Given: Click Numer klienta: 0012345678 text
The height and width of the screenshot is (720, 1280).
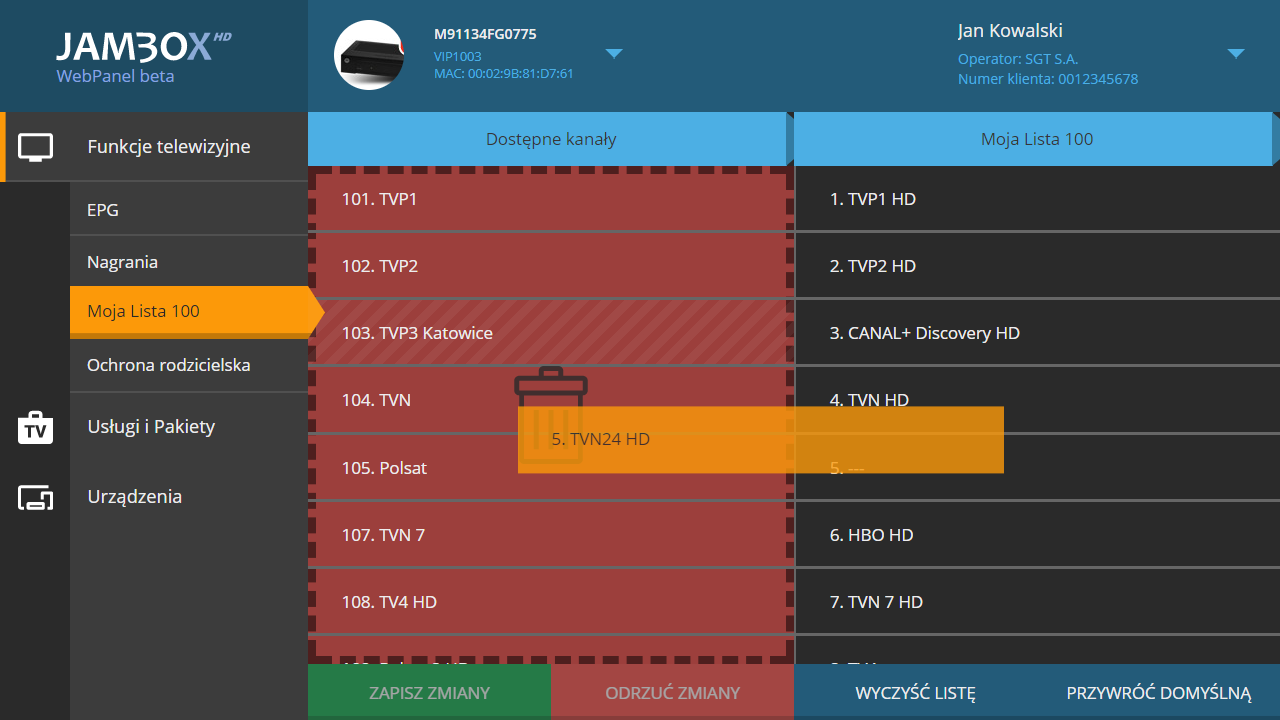Looking at the screenshot, I should pyautogui.click(x=1048, y=79).
